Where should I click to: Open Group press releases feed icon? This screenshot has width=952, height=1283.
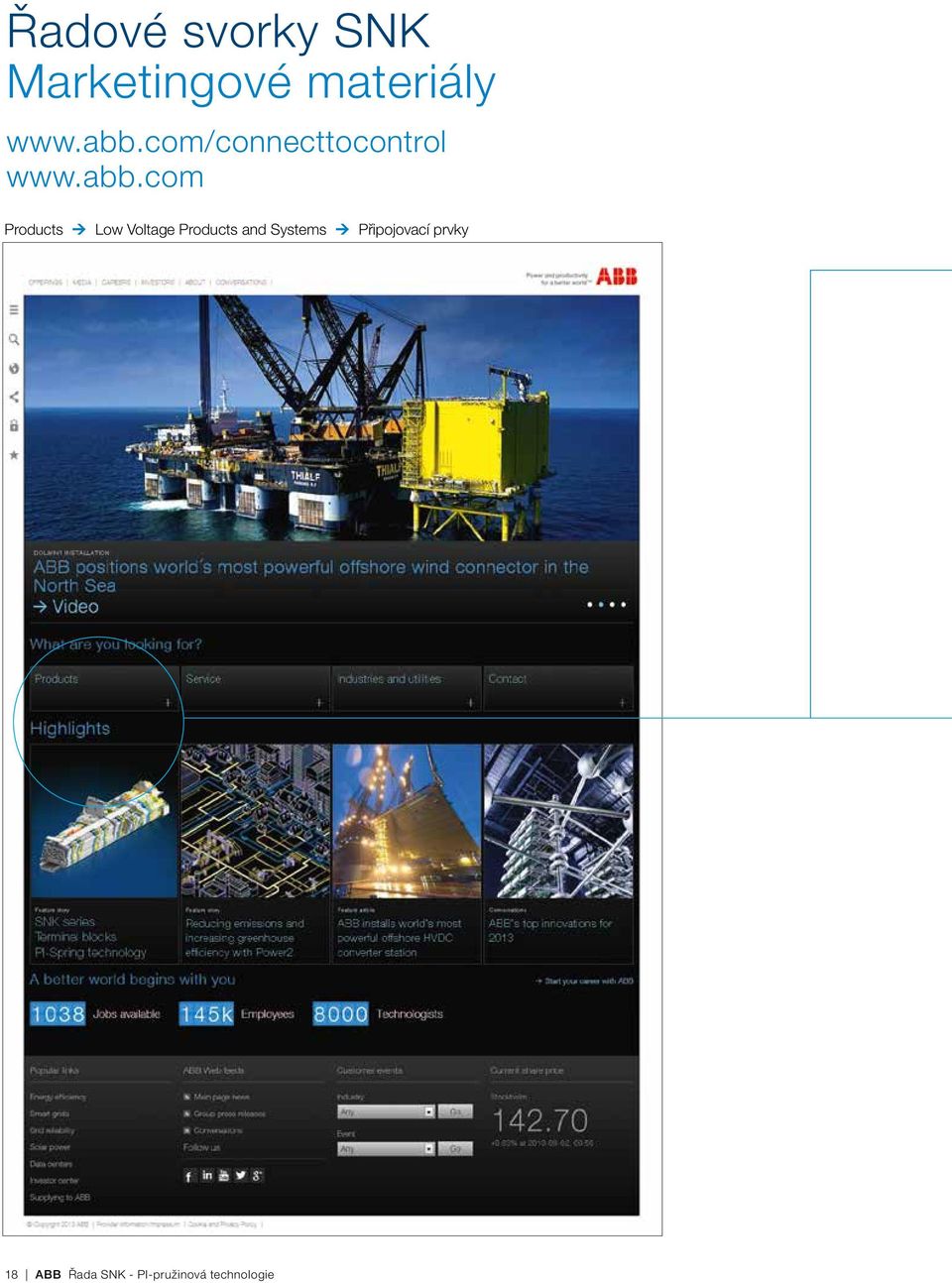click(x=187, y=1113)
